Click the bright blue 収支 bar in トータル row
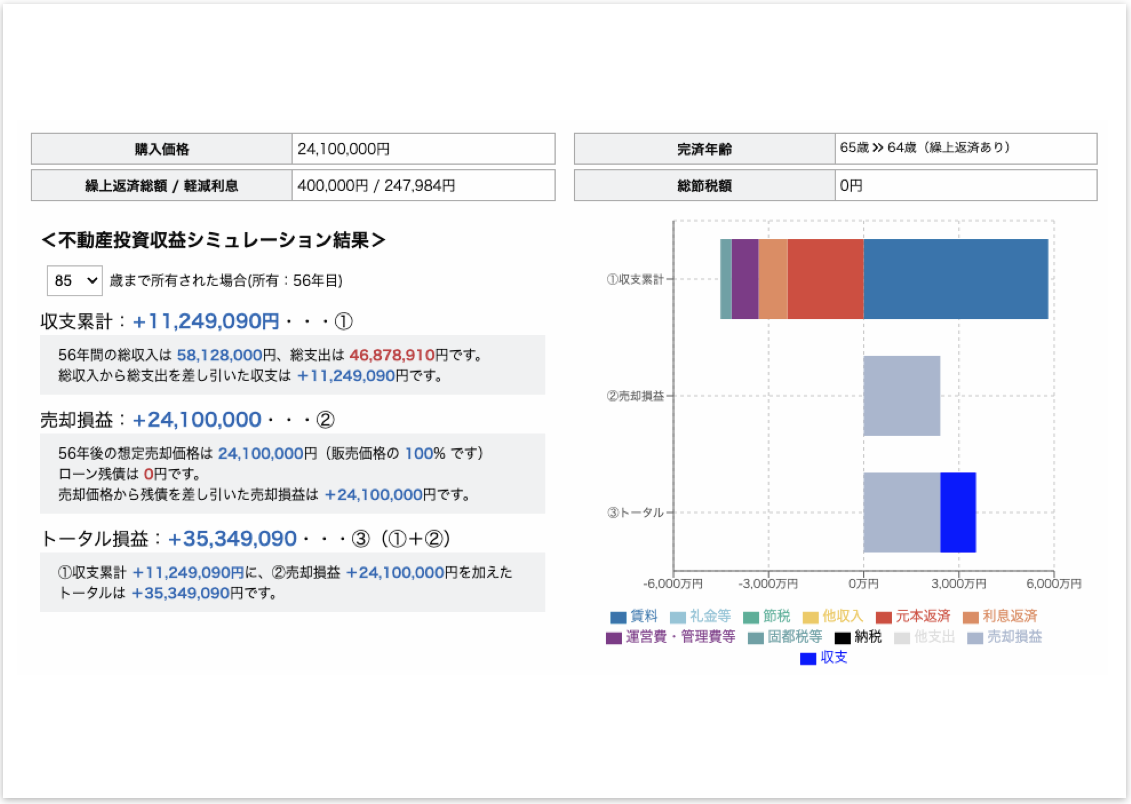This screenshot has height=804, width=1131. (957, 512)
